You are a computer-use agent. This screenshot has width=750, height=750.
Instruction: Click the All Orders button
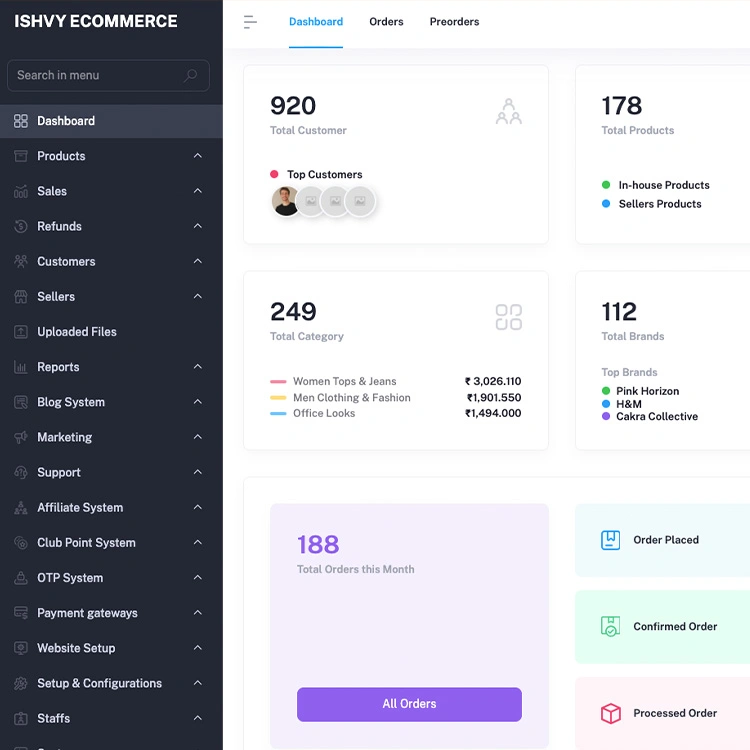409,704
